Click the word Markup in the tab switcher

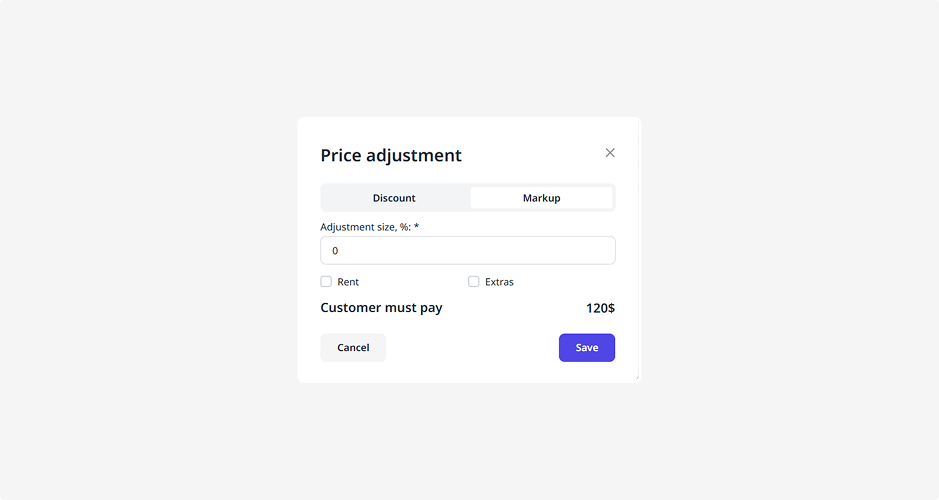[x=541, y=198]
